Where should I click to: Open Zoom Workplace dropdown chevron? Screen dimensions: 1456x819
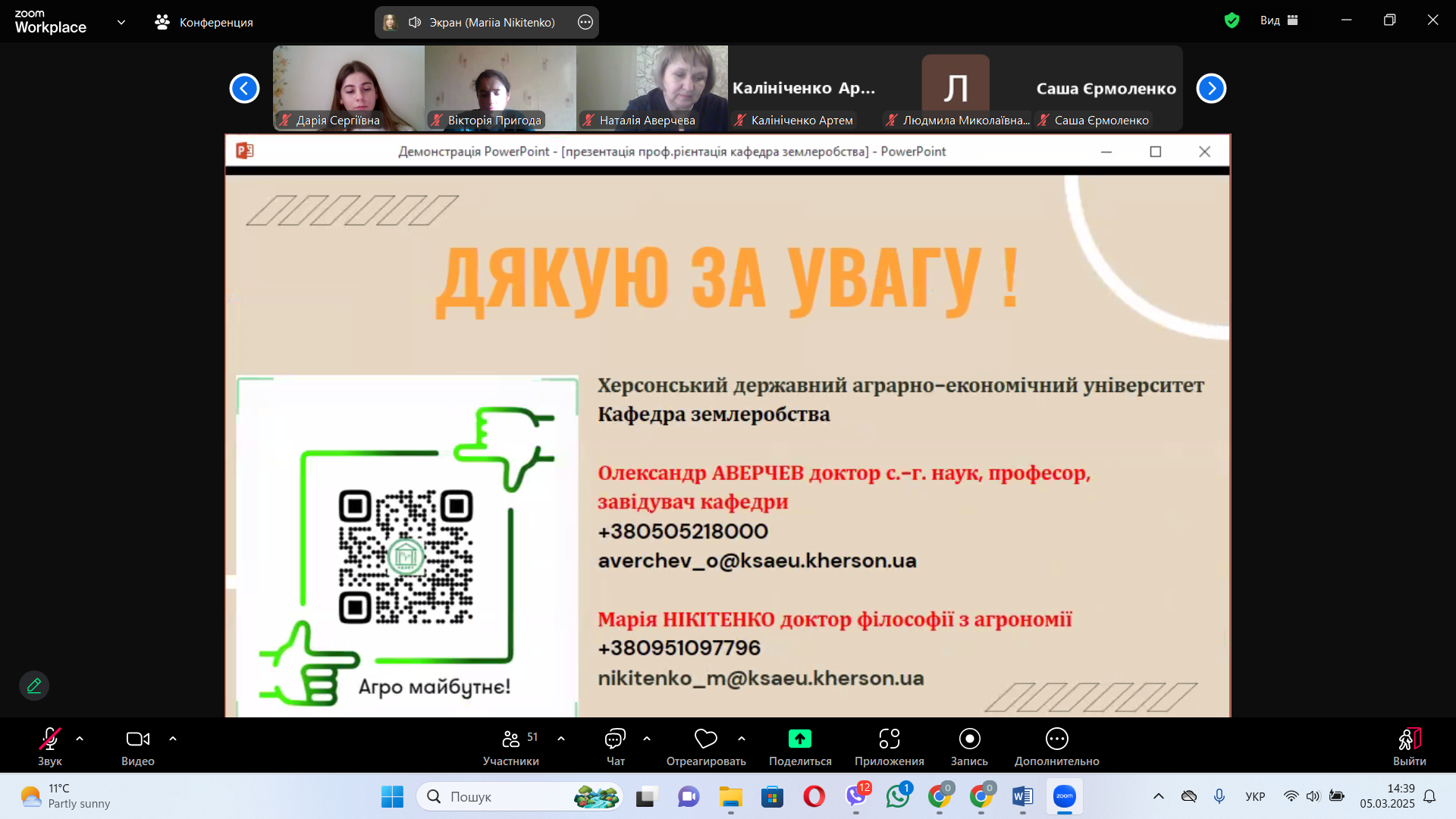pos(121,22)
